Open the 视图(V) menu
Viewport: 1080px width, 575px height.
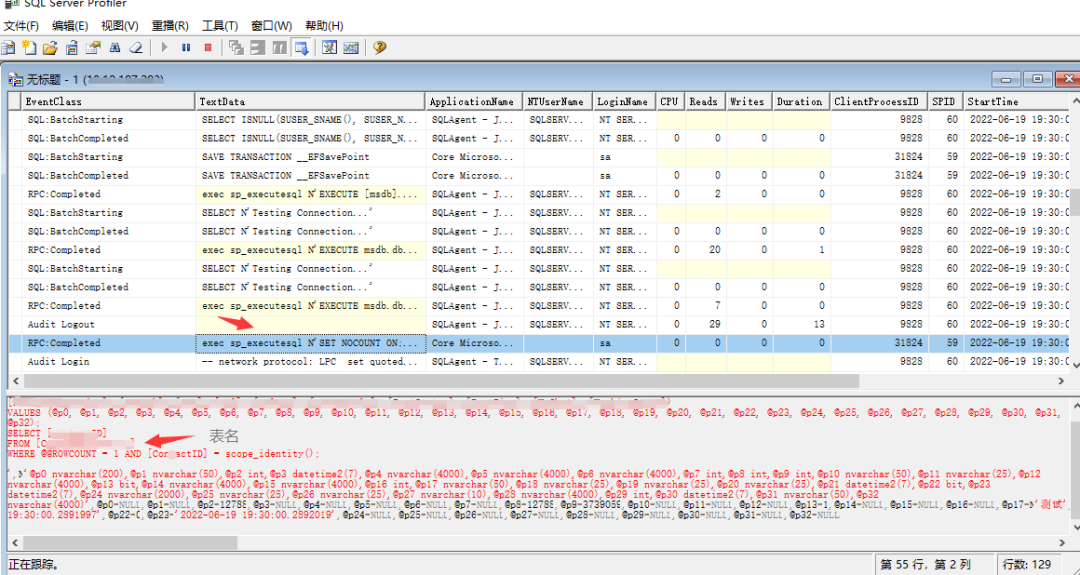[120, 25]
